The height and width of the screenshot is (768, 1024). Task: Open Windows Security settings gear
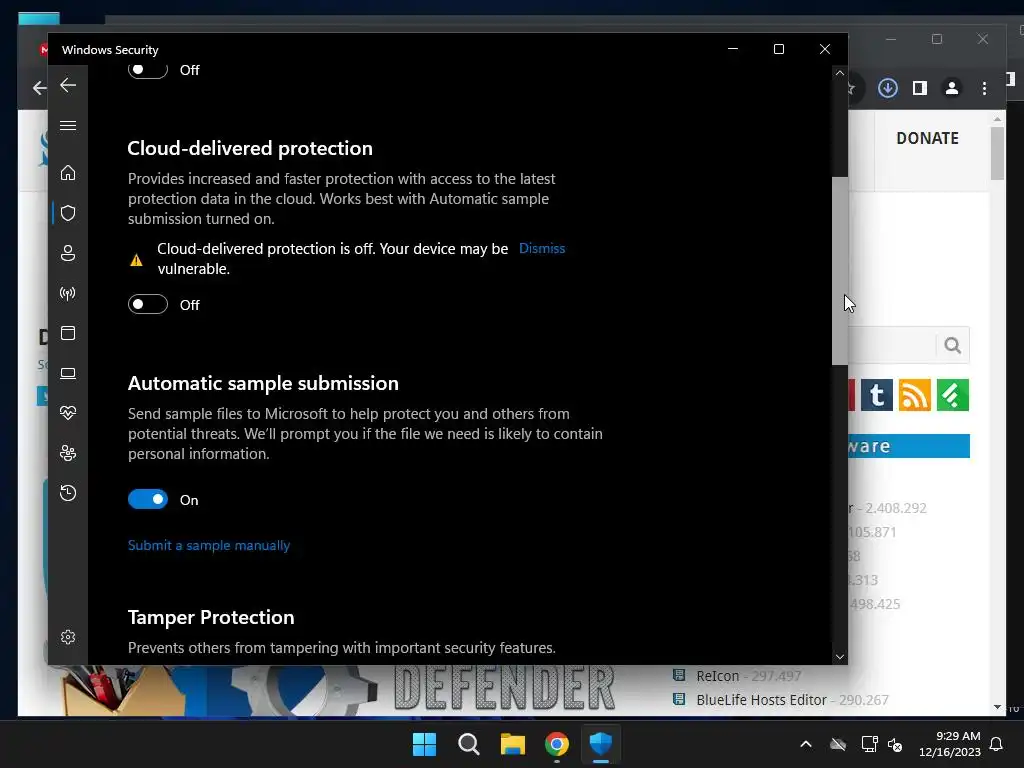pyautogui.click(x=68, y=637)
